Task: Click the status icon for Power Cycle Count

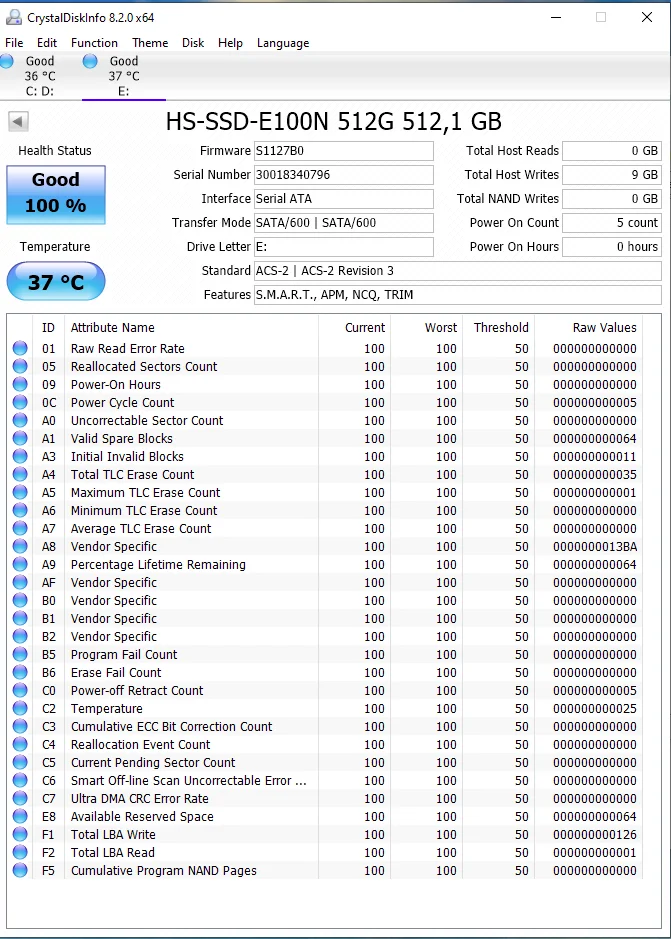Action: pyautogui.click(x=20, y=402)
